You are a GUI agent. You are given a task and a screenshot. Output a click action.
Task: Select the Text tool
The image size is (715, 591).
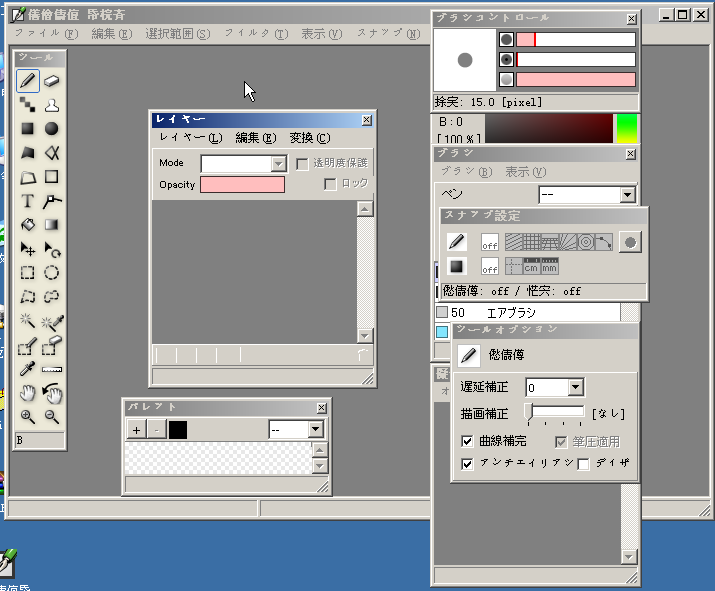point(27,201)
